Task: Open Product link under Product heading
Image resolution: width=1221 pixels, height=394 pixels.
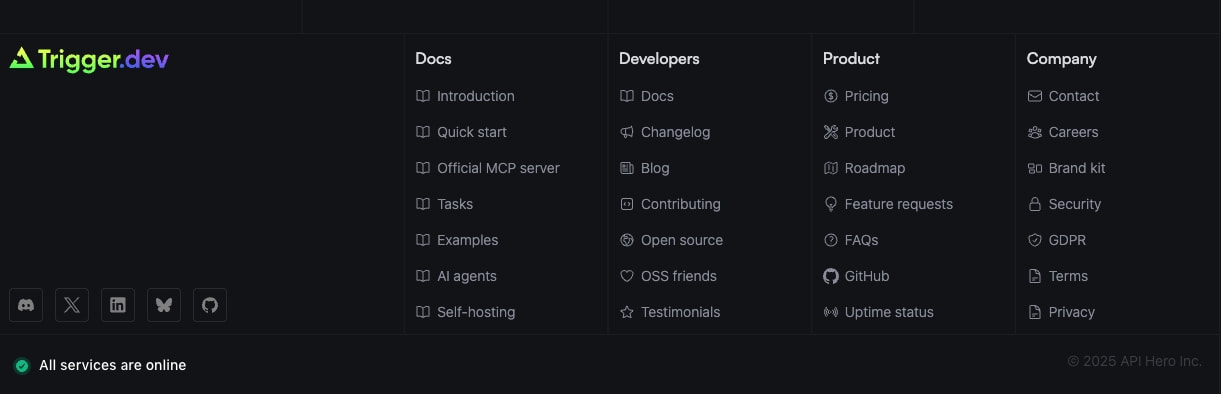Action: (x=870, y=132)
